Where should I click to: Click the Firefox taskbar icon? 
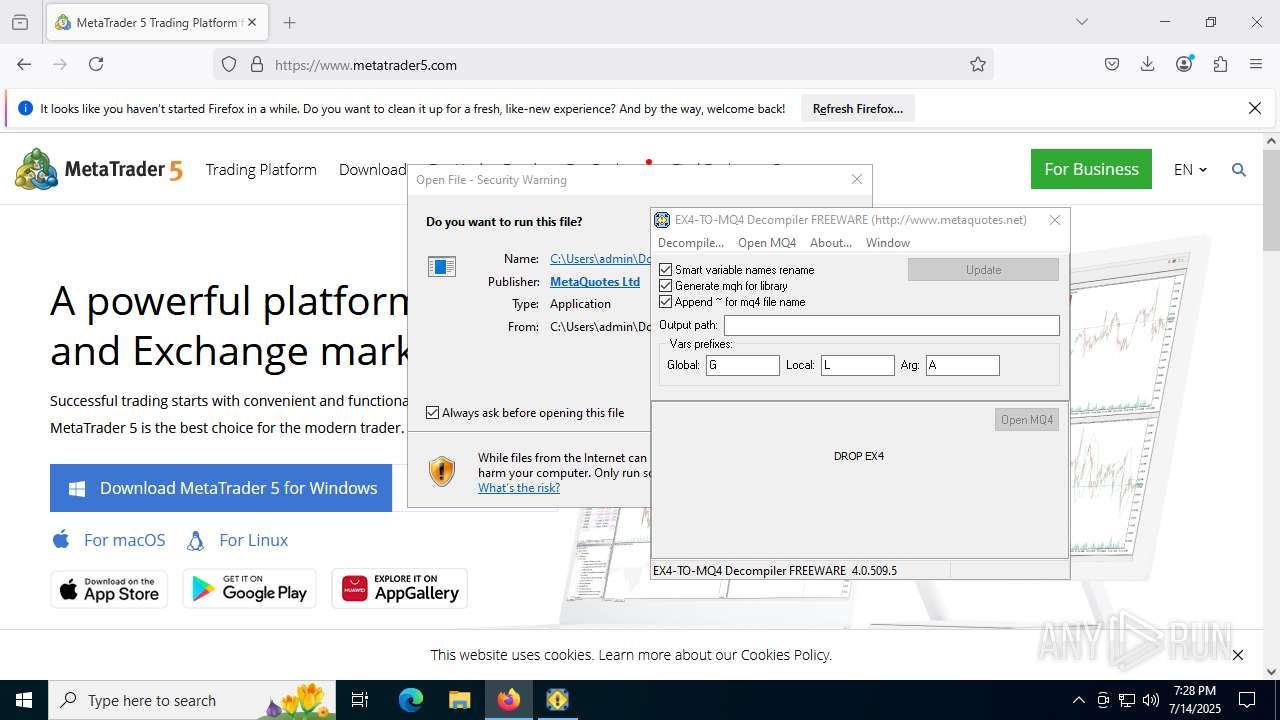509,700
